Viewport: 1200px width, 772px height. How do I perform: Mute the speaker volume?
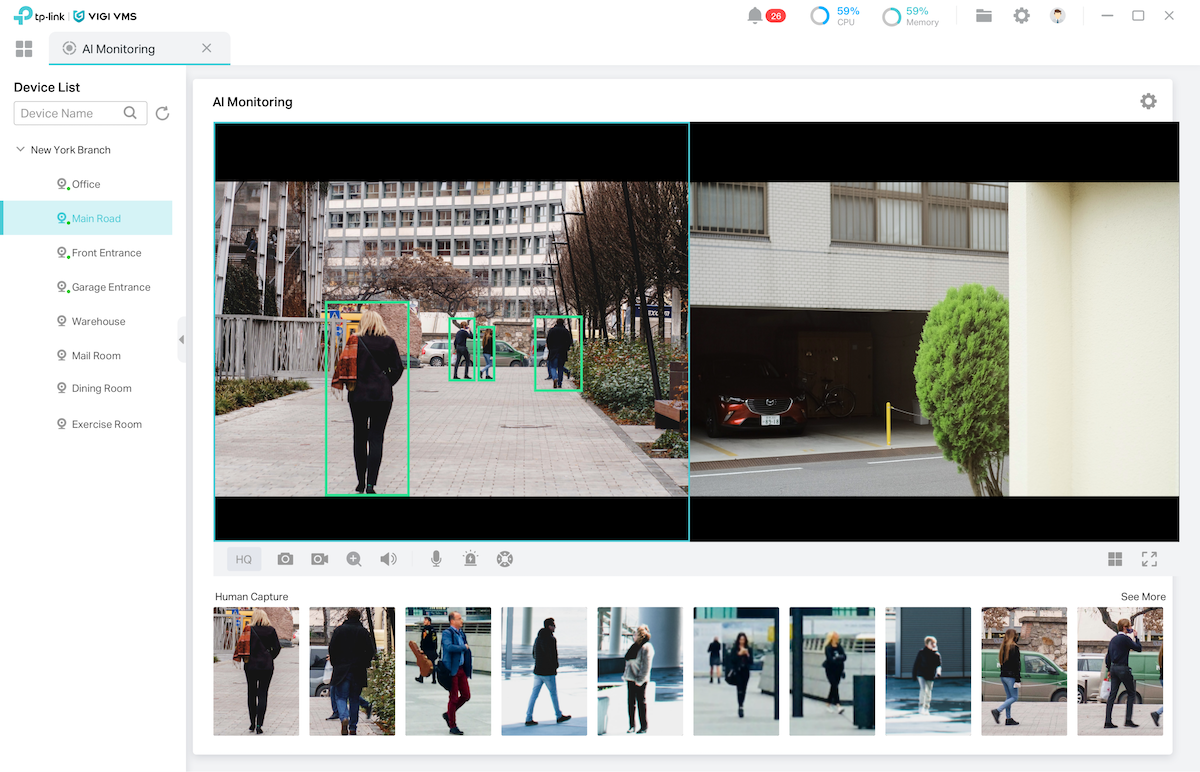coord(388,559)
